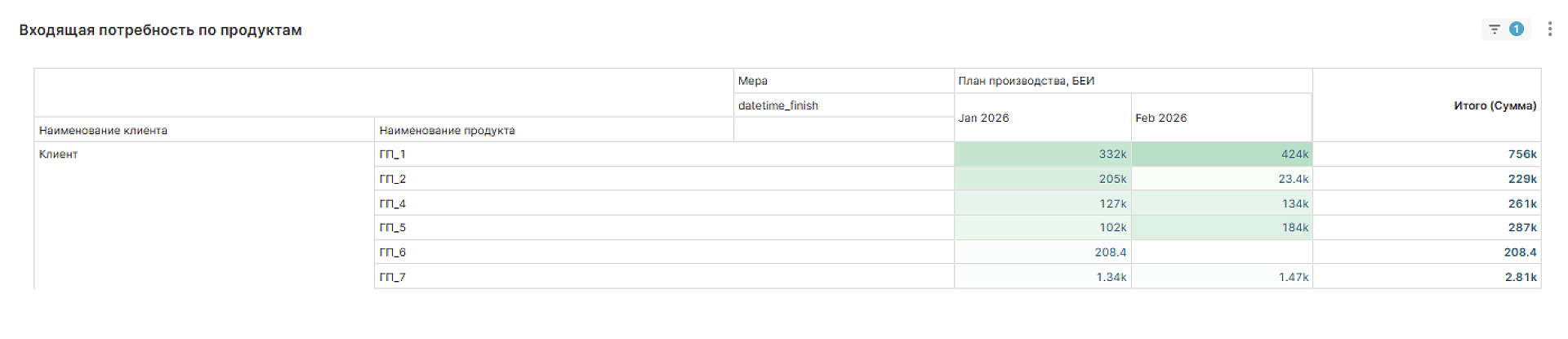Click the Наименование клиента header
The image size is (1568, 339).
103,130
